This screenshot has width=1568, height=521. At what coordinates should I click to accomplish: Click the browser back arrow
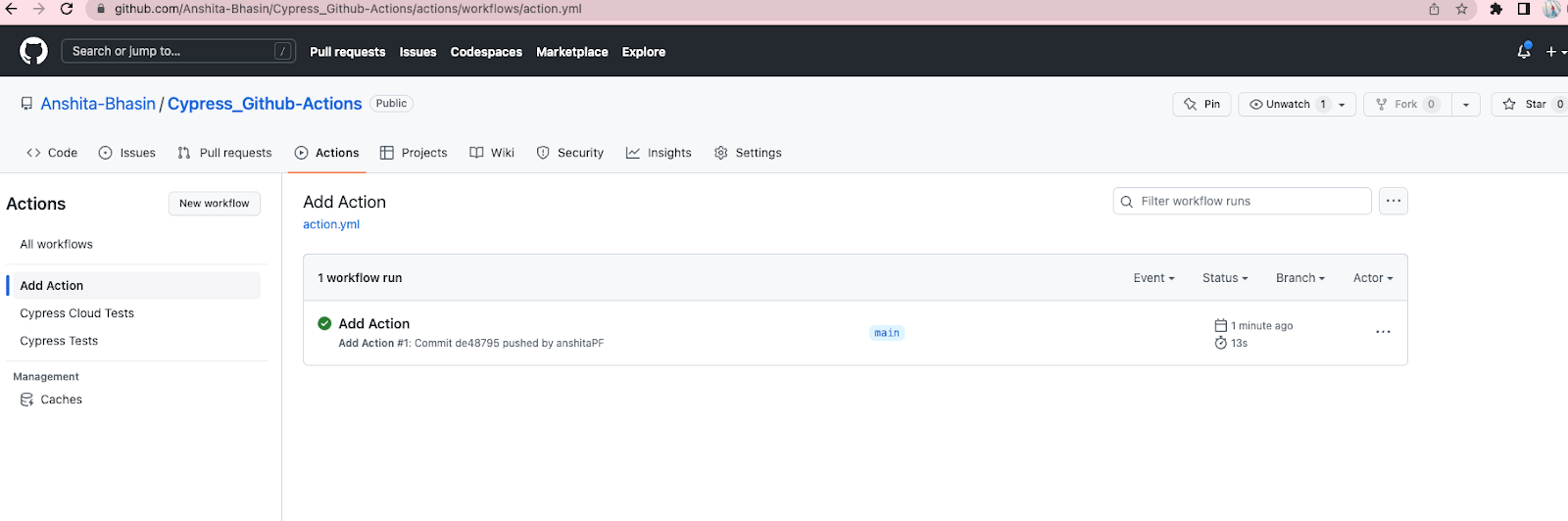(12, 9)
